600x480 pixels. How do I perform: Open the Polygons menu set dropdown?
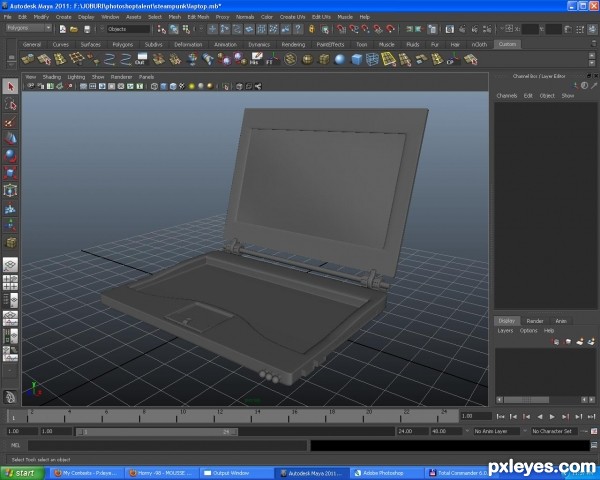pos(29,28)
